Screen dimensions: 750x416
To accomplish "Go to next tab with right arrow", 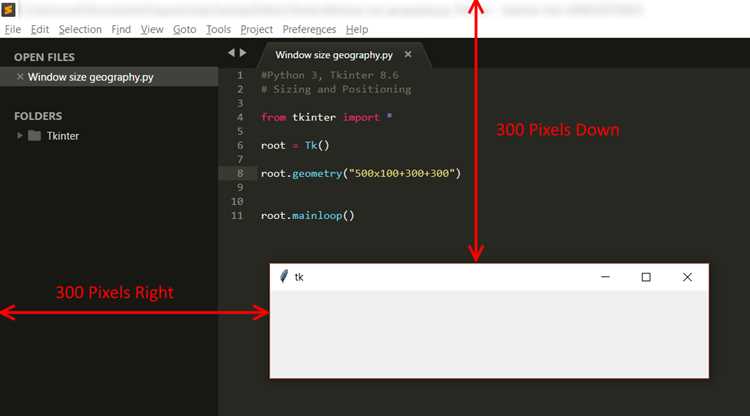I will (x=243, y=53).
